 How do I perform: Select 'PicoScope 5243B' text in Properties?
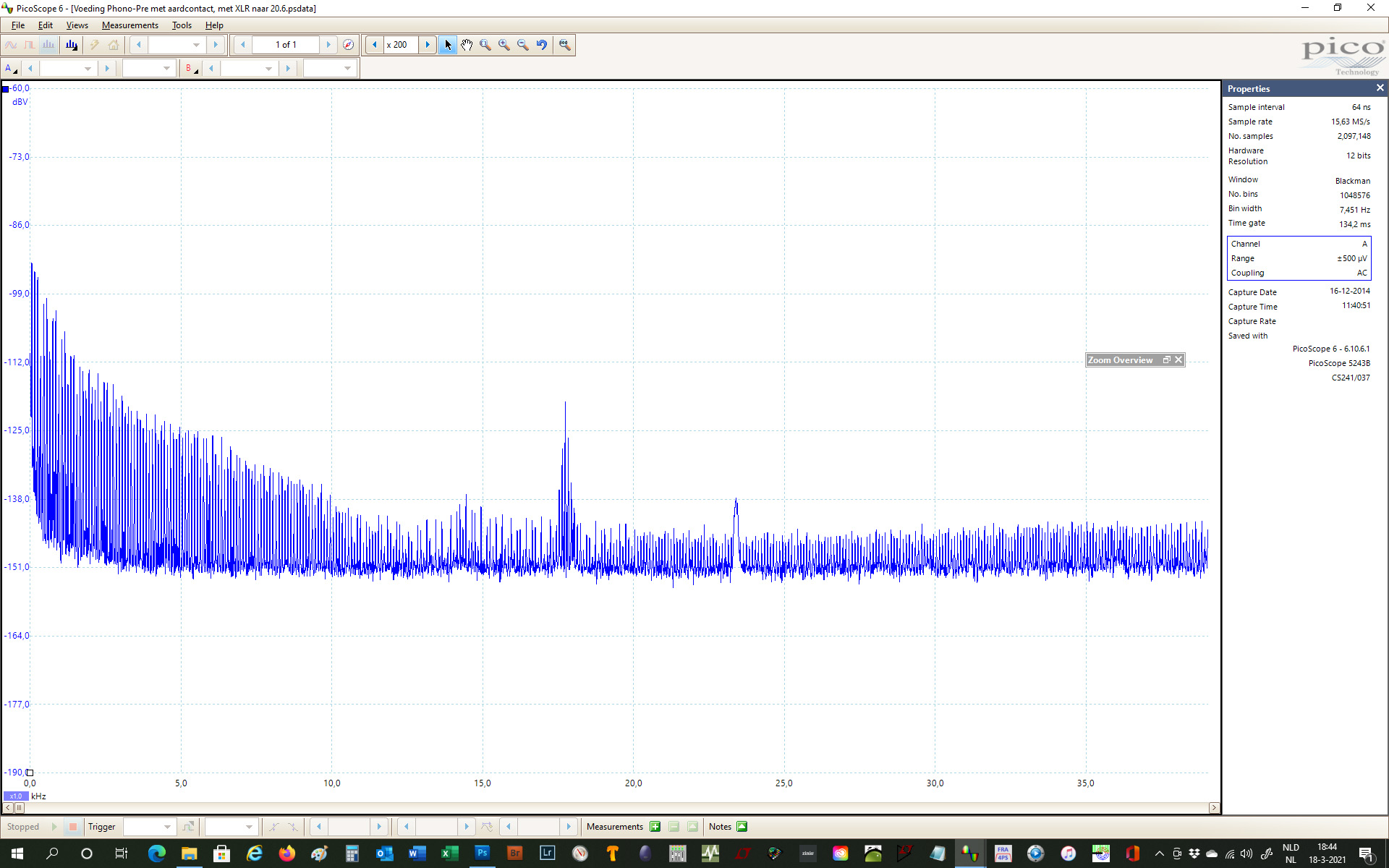click(x=1338, y=363)
